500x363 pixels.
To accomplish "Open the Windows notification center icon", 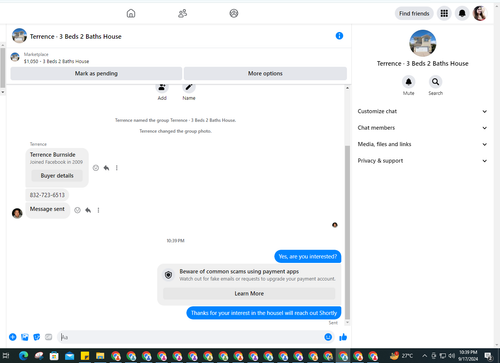I will pos(488,356).
